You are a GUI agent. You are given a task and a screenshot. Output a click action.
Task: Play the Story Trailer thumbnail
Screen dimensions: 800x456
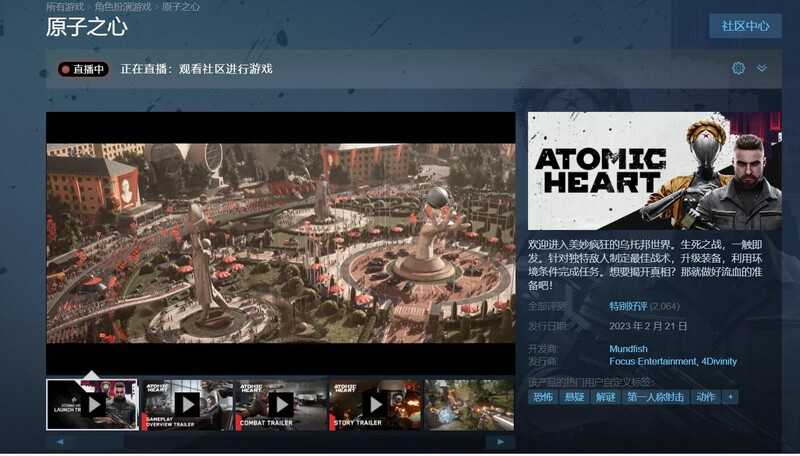[376, 404]
